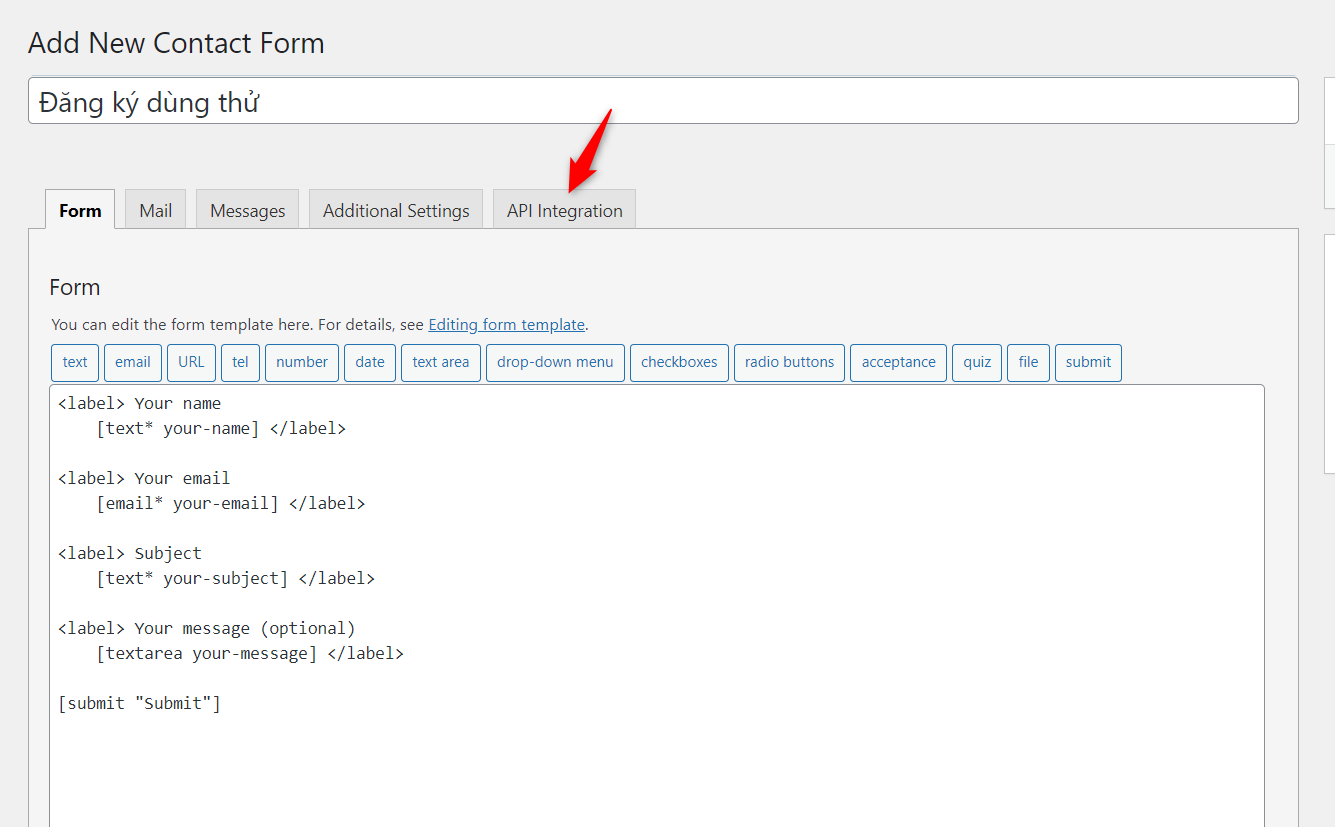Insert a submit button form-tag

click(1088, 362)
